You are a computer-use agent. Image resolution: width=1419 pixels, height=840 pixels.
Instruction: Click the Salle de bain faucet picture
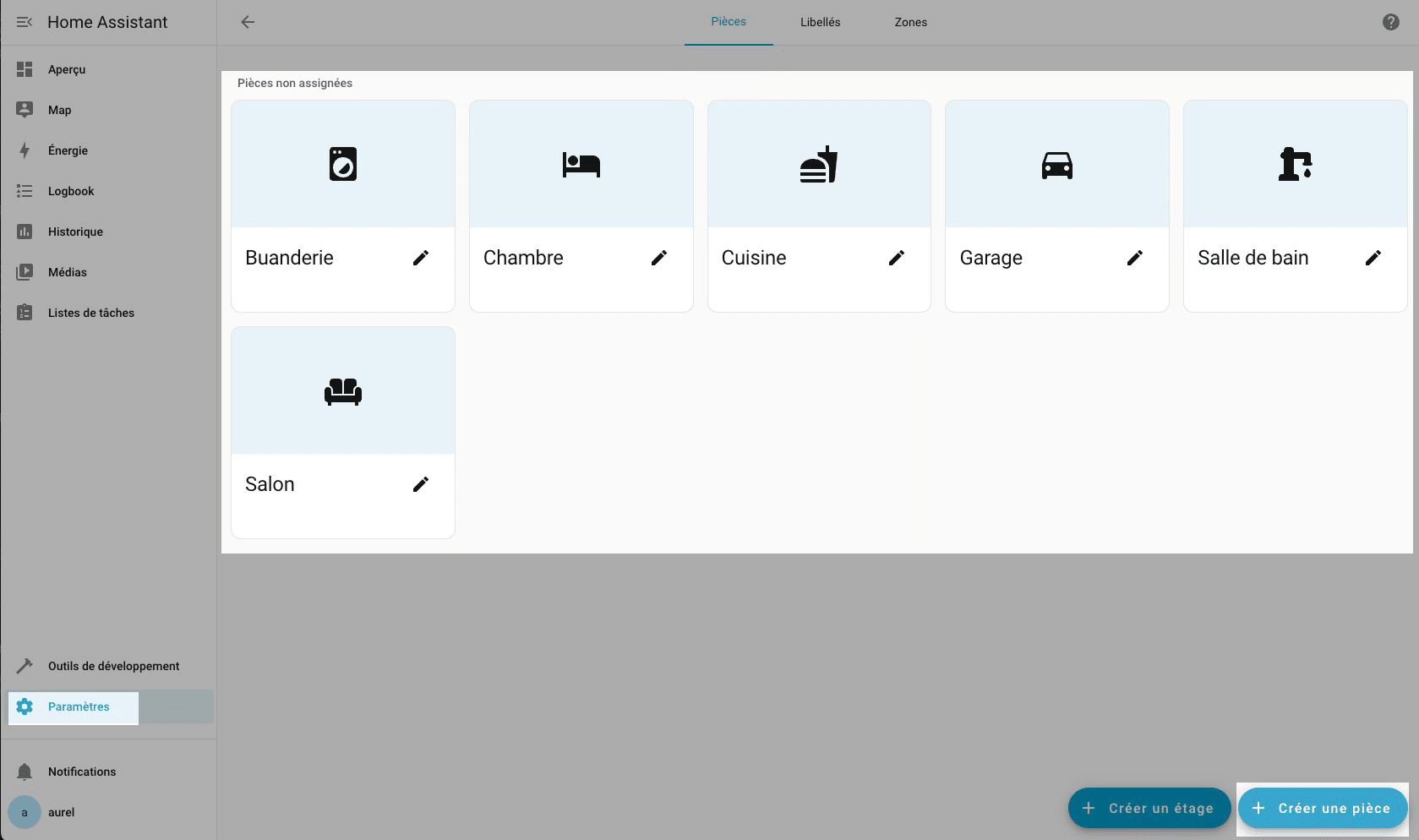point(1296,164)
